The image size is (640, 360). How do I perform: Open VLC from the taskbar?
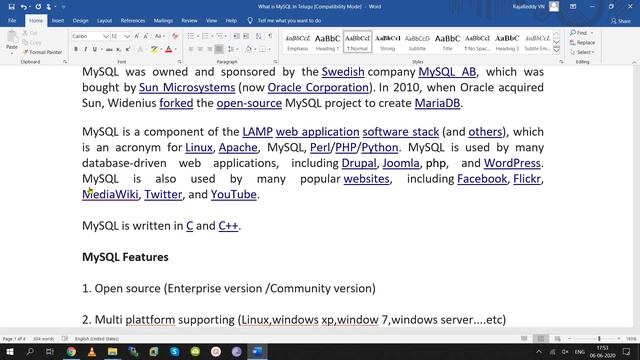(x=92, y=351)
